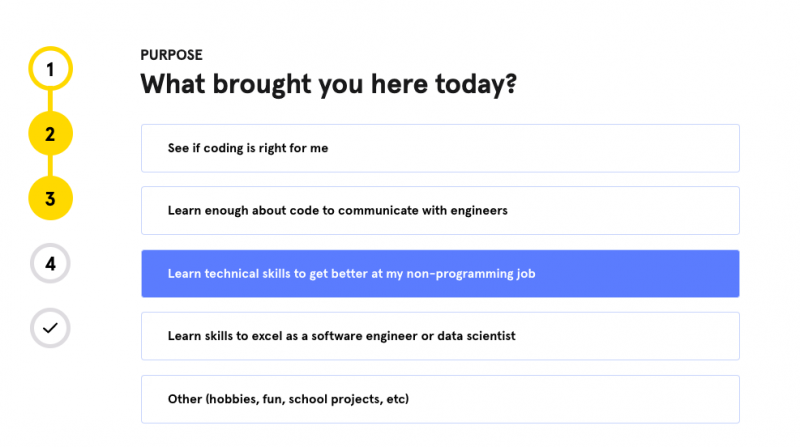Viewport: 800px width, 447px height.
Task: Choose "See if coding is right for me"
Action: [440, 148]
